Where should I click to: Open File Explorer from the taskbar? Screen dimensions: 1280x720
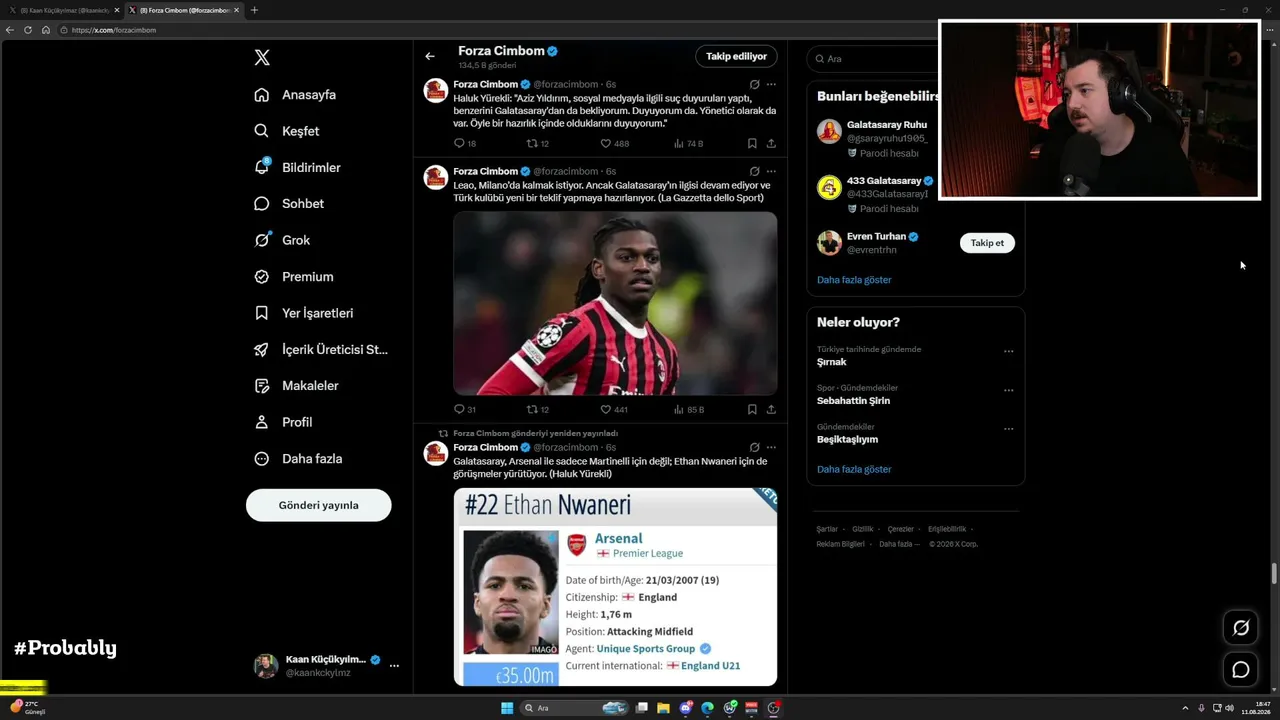[664, 708]
